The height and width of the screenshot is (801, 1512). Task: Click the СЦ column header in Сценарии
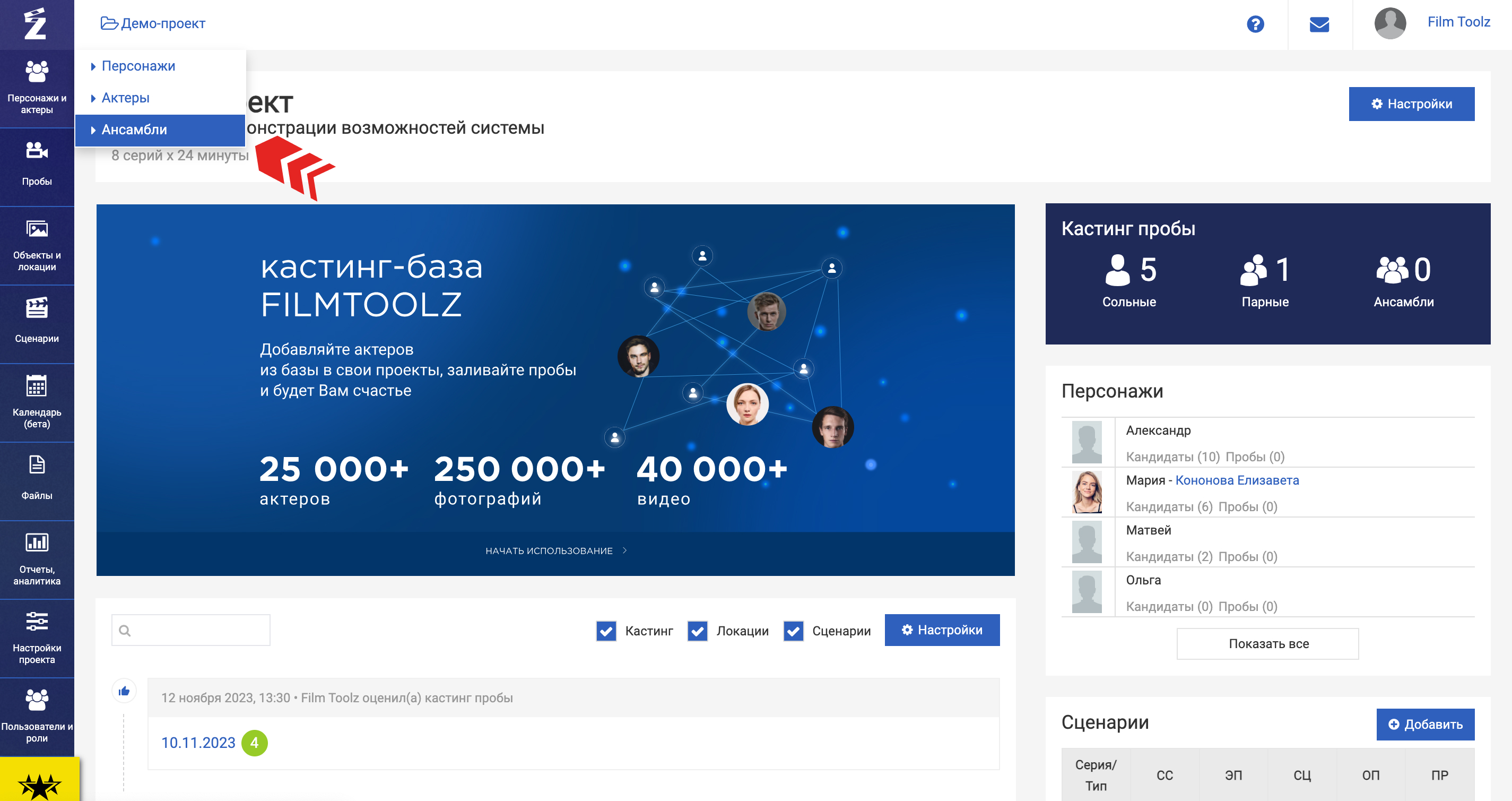[x=1302, y=775]
